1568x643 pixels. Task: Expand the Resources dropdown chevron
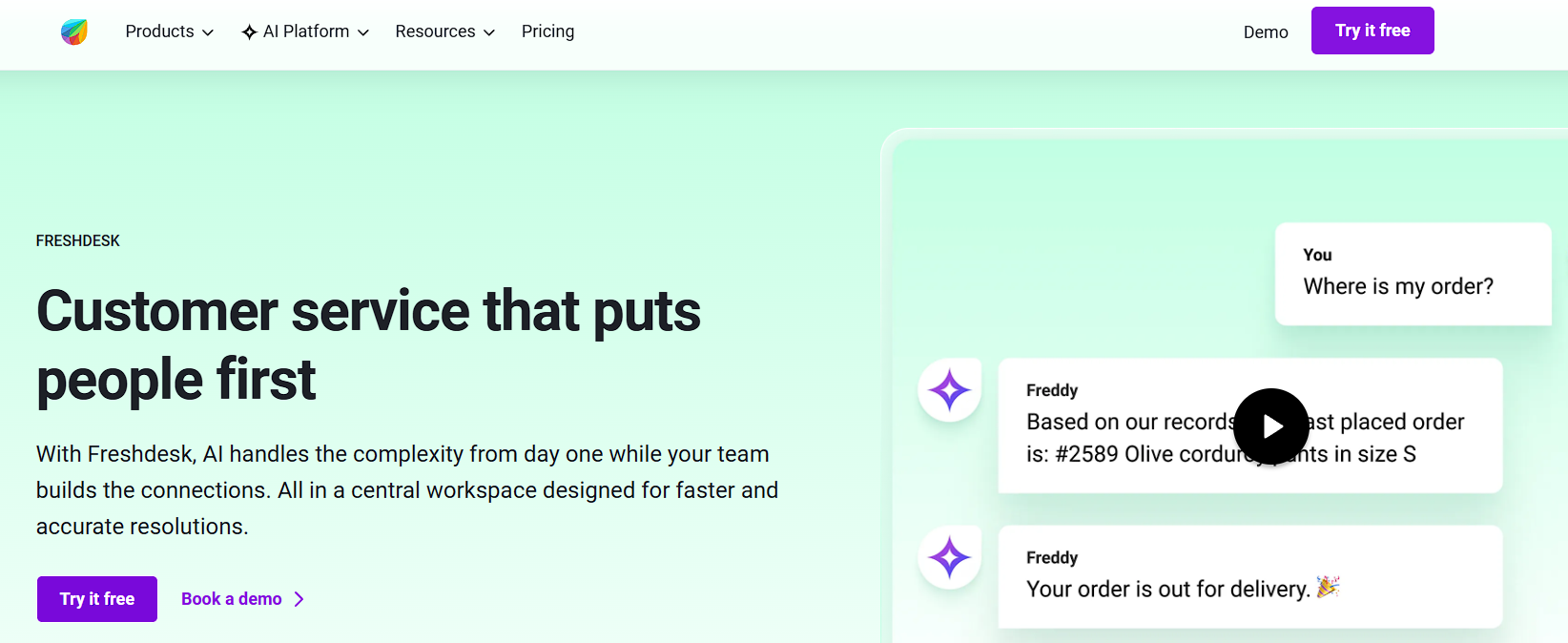pos(489,32)
